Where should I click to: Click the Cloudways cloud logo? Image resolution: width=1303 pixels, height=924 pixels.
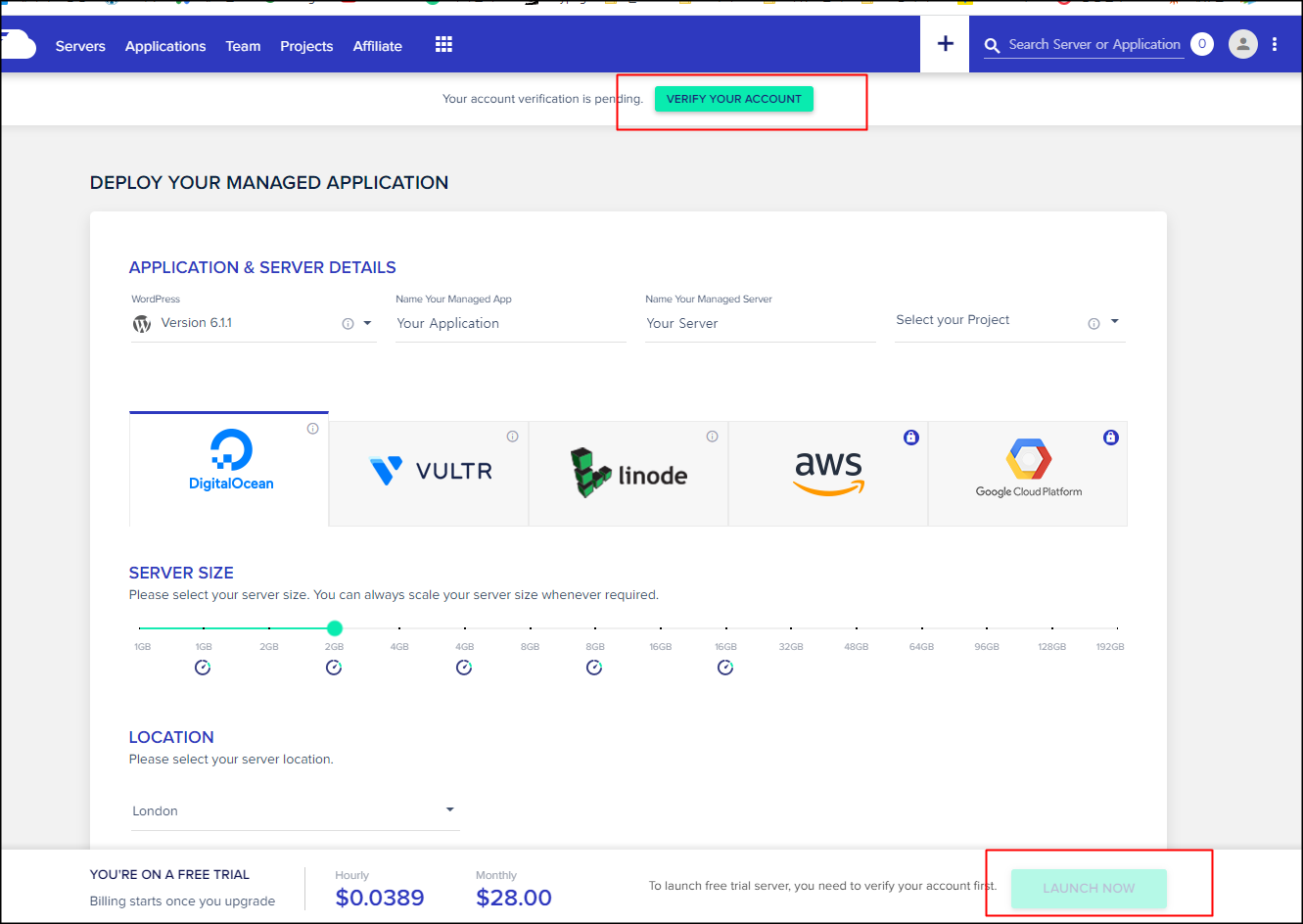19,45
